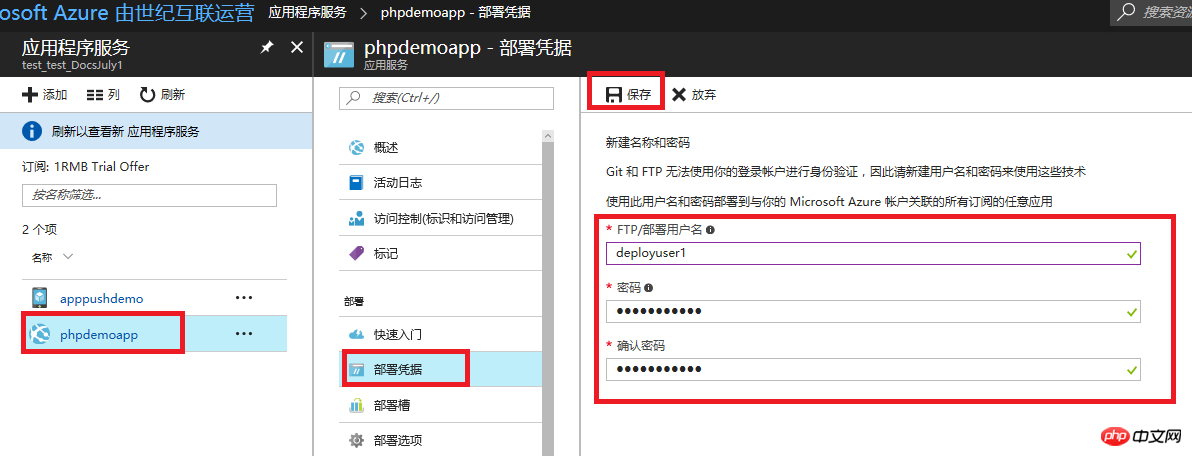Close the 应用程序服务 blade
This screenshot has height=456, width=1192.
point(297,47)
